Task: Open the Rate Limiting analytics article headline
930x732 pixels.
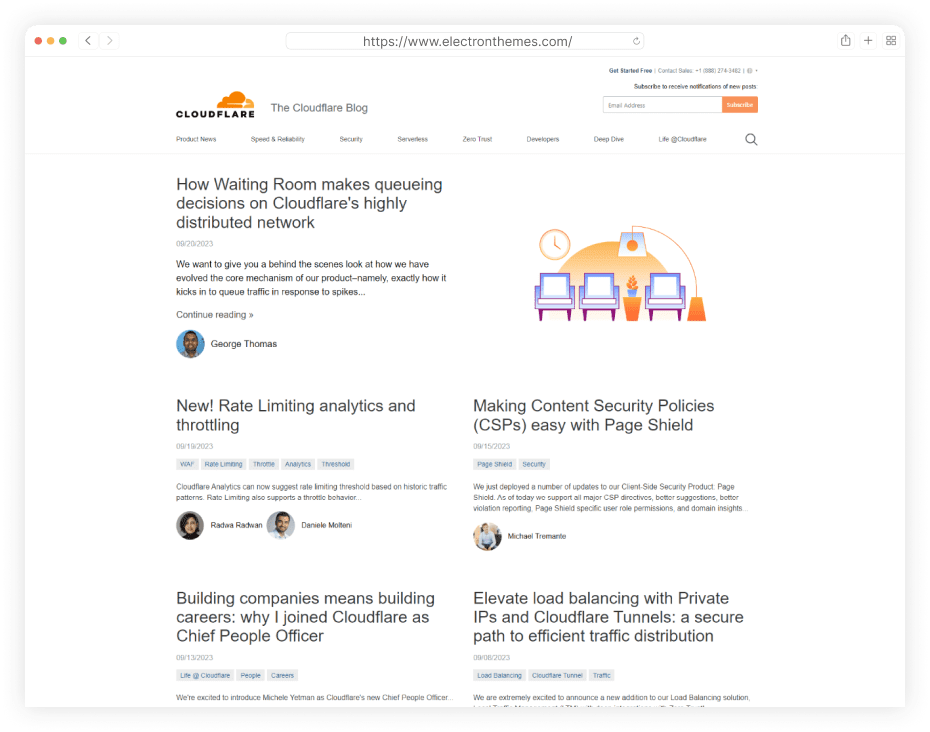Action: tap(296, 415)
